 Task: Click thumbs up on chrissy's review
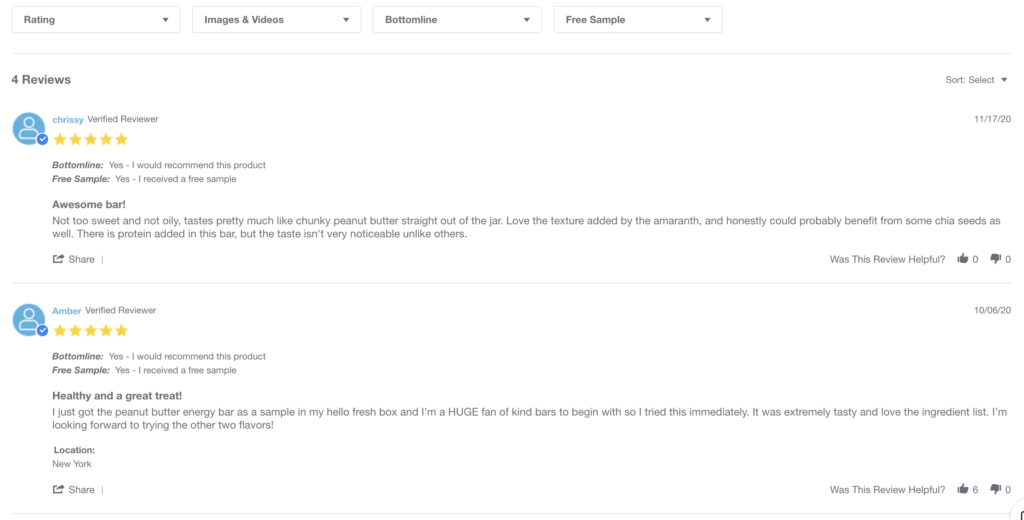tap(963, 259)
